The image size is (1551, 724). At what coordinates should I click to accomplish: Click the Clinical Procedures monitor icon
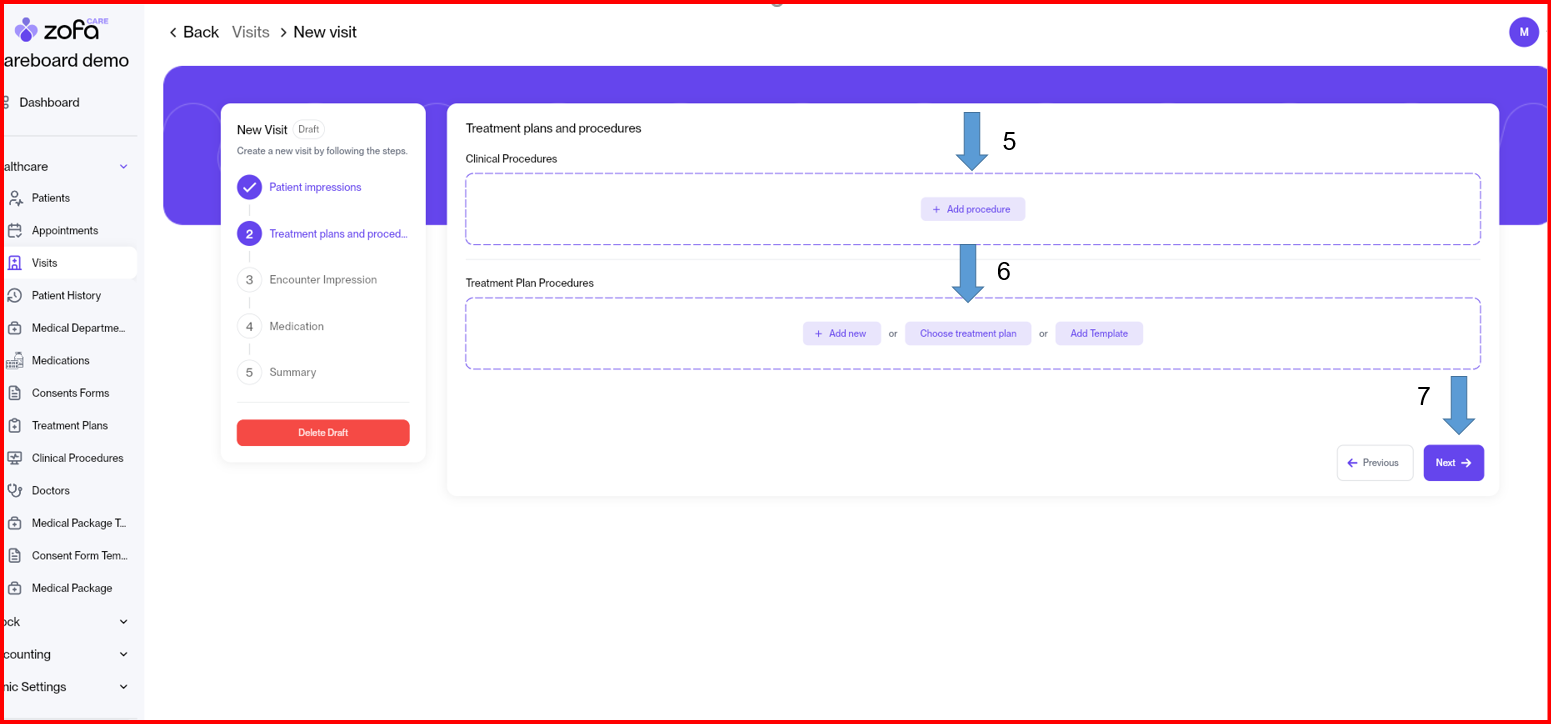pos(15,458)
